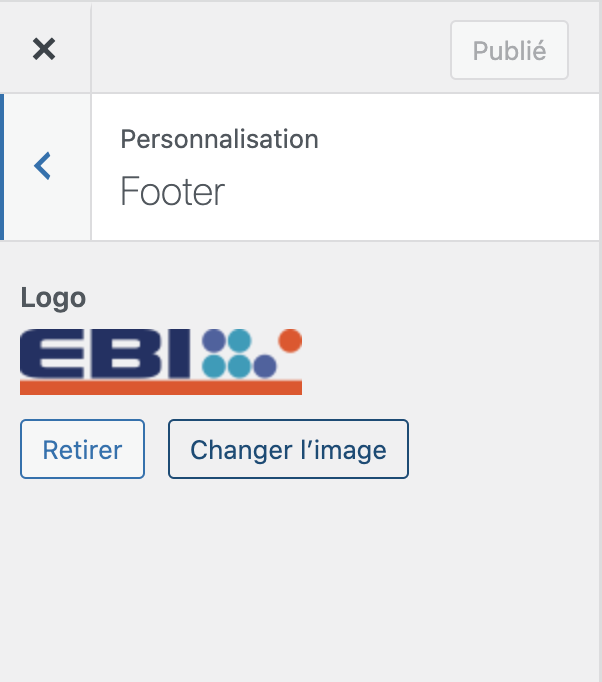
Task: Open media picker via Changer l'image
Action: (288, 449)
